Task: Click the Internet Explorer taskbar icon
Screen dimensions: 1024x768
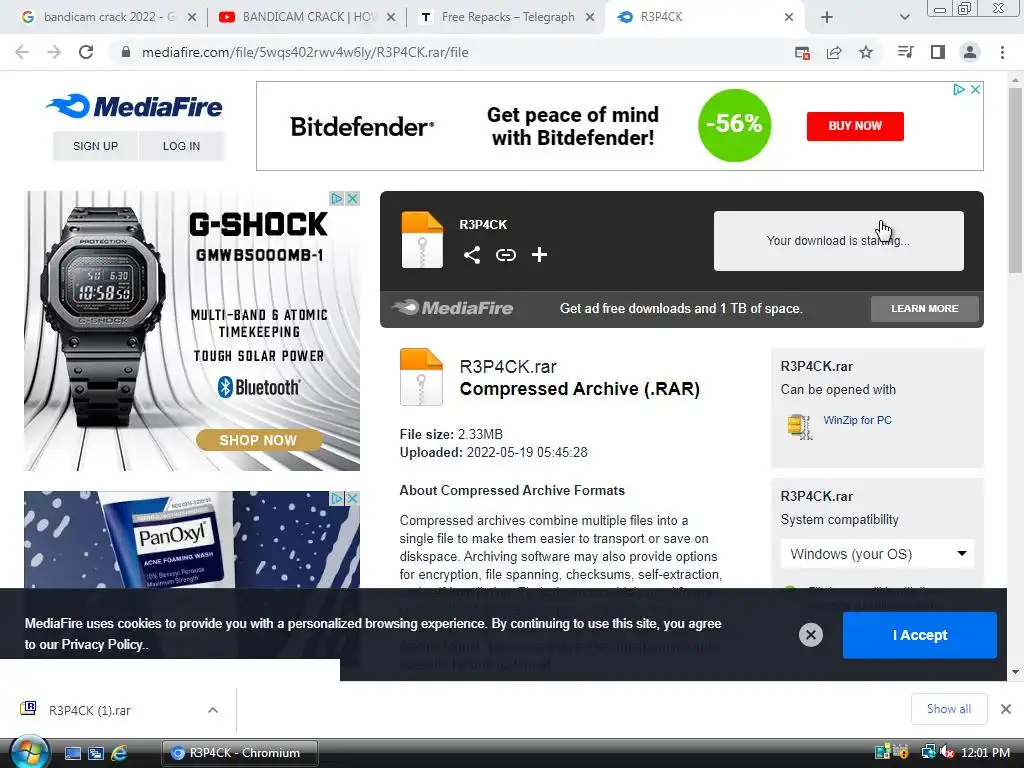Action: (x=119, y=753)
